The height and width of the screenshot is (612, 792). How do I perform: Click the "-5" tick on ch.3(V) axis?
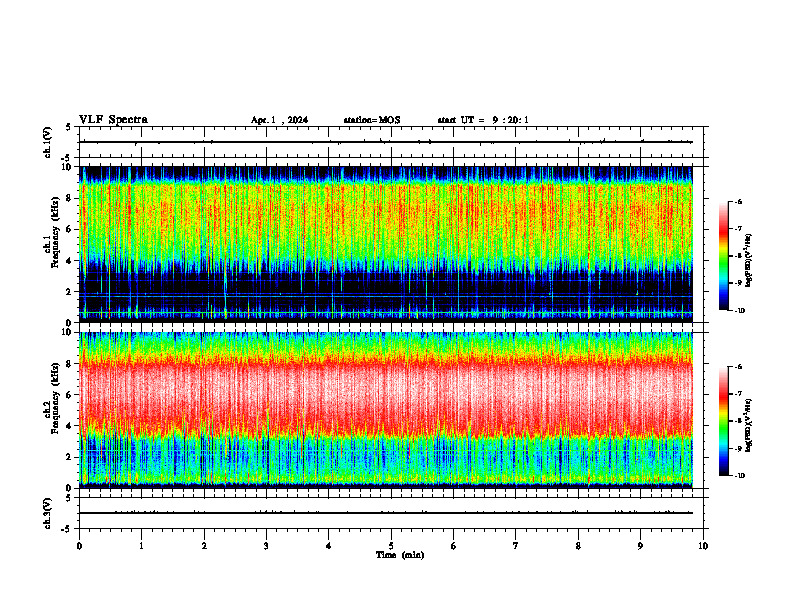[x=67, y=529]
